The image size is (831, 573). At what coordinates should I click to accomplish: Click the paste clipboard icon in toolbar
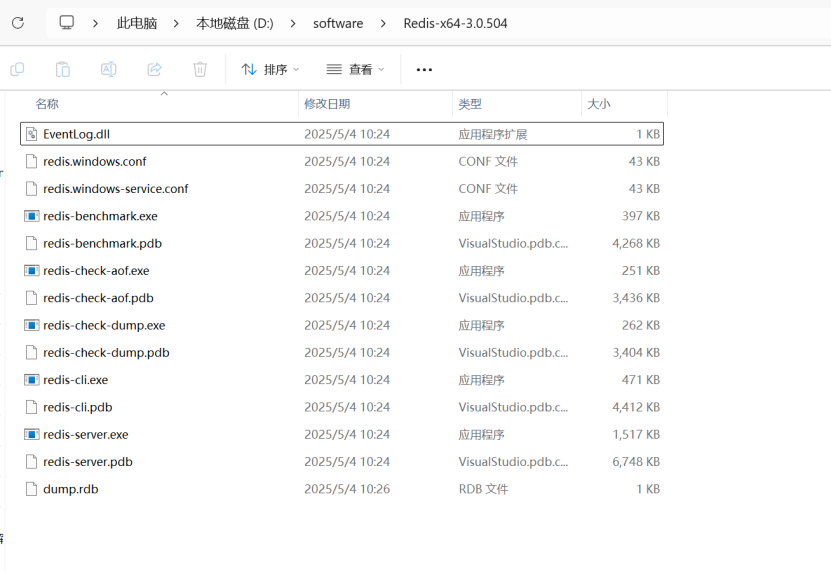click(63, 69)
